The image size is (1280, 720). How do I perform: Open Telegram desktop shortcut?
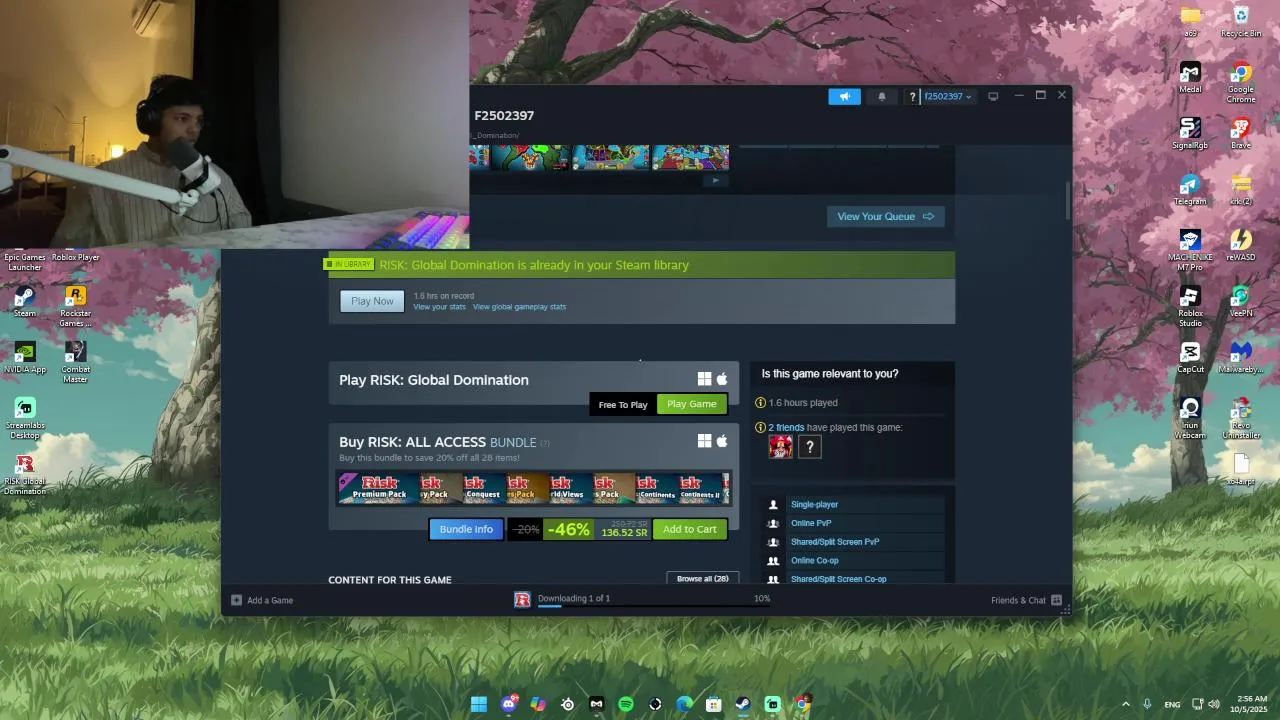pyautogui.click(x=1190, y=189)
